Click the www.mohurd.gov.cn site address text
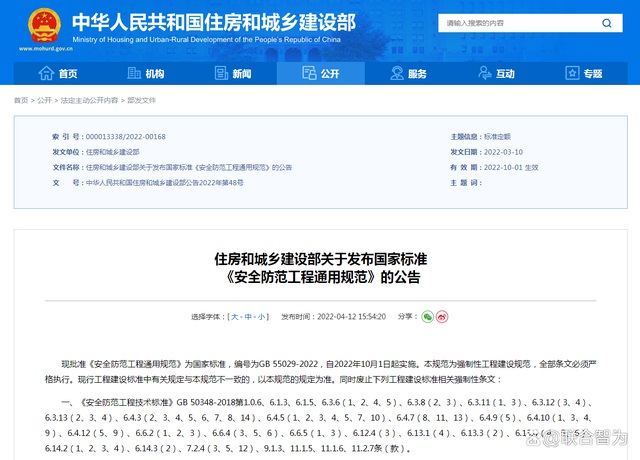Viewport: 640px width, 460px height. coord(46,49)
